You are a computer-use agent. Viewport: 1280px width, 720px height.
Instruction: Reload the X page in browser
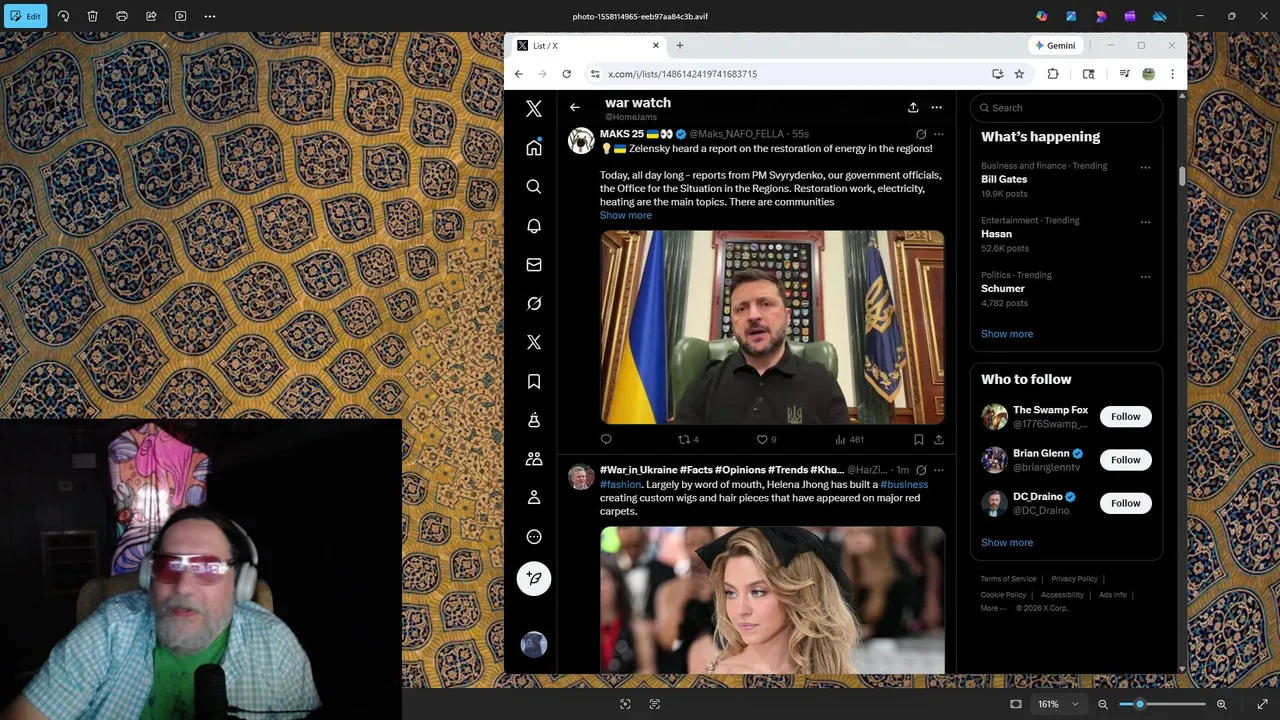[x=567, y=74]
